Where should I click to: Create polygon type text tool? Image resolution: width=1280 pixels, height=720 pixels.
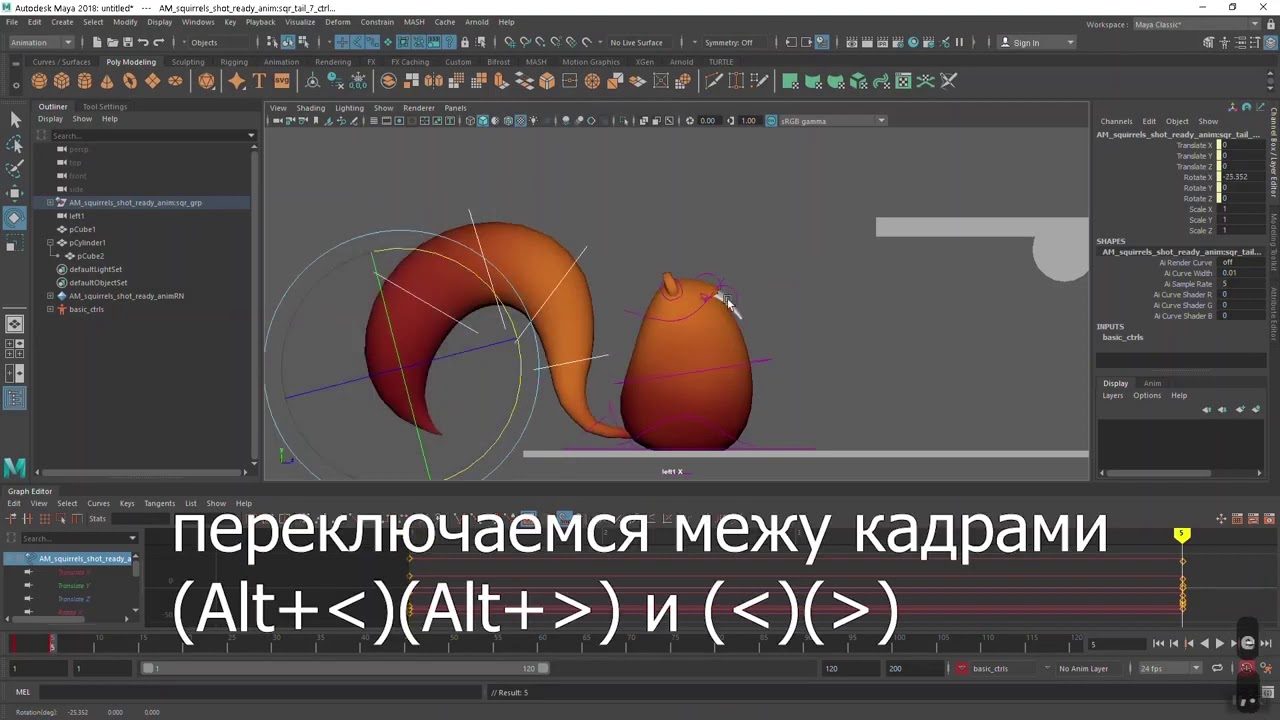[259, 81]
